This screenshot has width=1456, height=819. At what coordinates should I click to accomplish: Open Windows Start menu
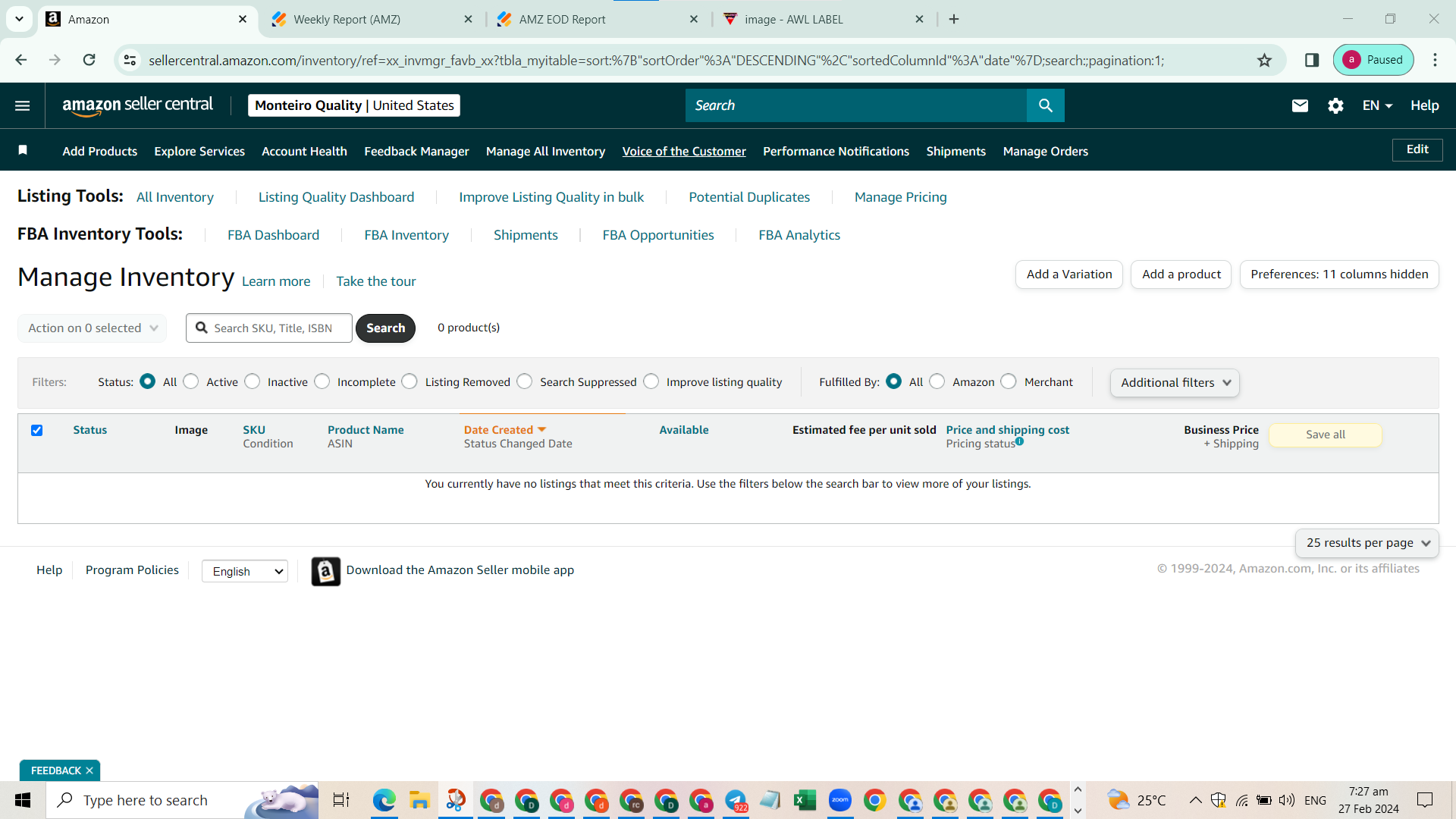tap(23, 800)
